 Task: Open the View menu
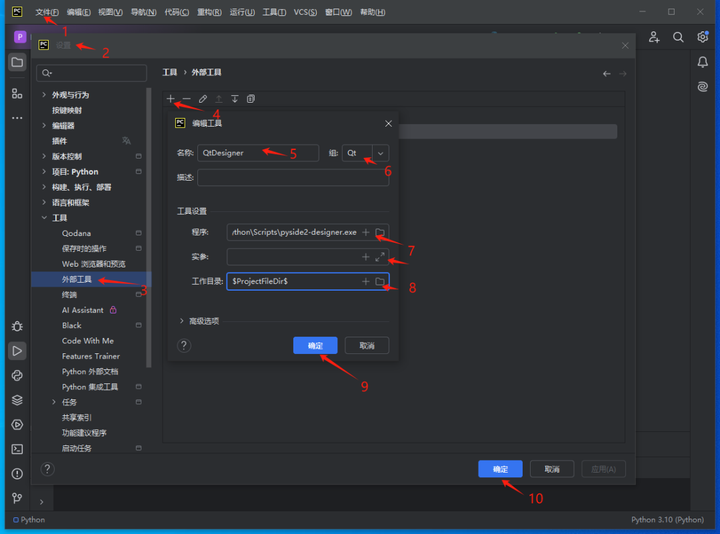(x=110, y=12)
